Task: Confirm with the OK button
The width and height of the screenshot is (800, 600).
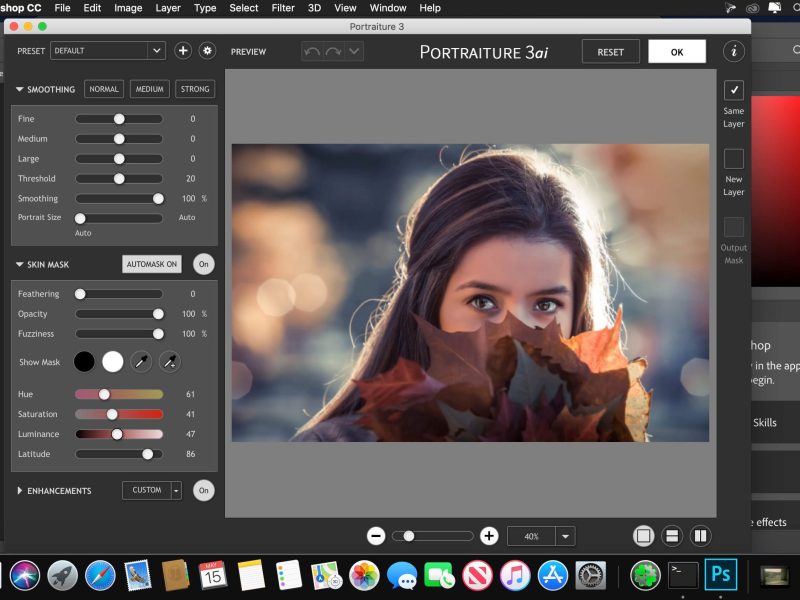Action: (x=677, y=52)
